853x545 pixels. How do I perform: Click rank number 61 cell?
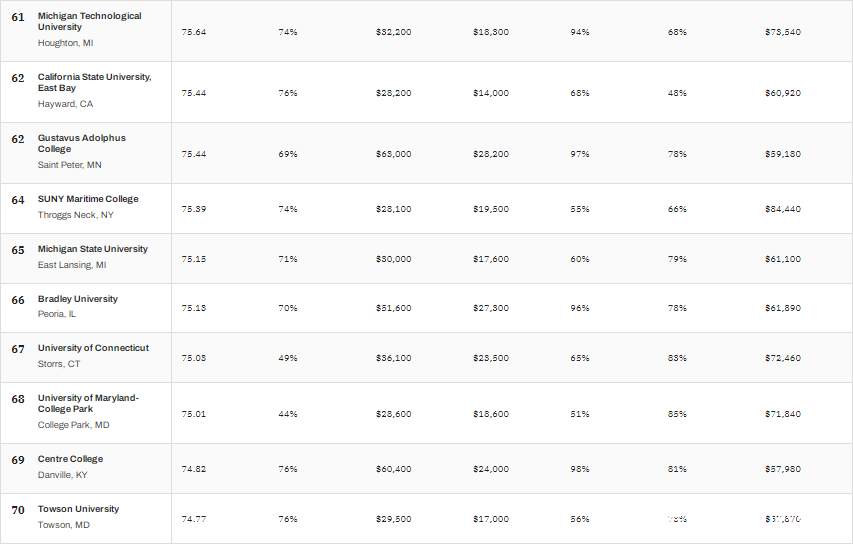[x=18, y=17]
